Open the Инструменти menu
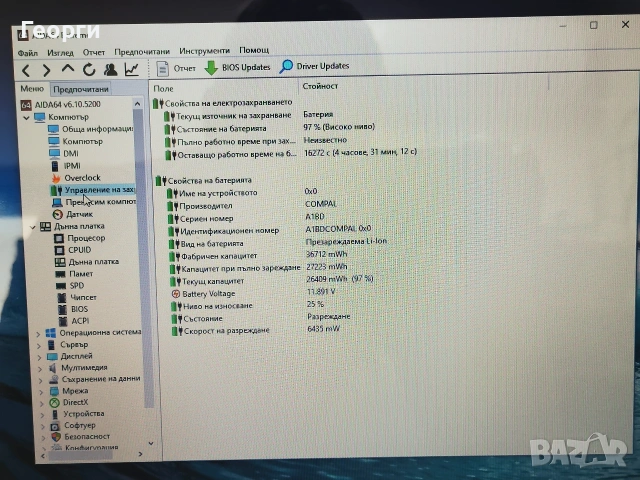Image resolution: width=640 pixels, height=480 pixels. pyautogui.click(x=204, y=51)
